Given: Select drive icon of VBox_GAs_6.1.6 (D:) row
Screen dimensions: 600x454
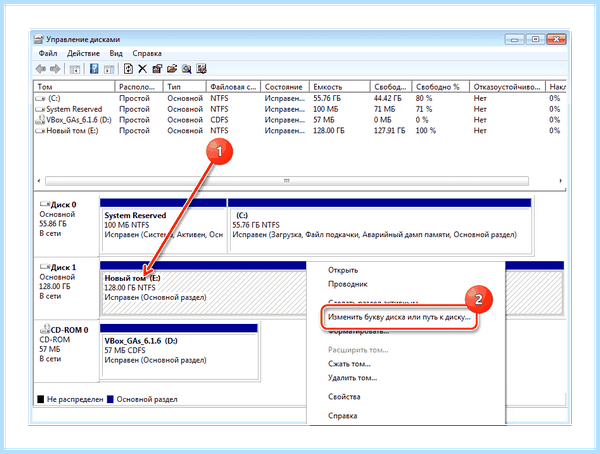Looking at the screenshot, I should tap(40, 120).
